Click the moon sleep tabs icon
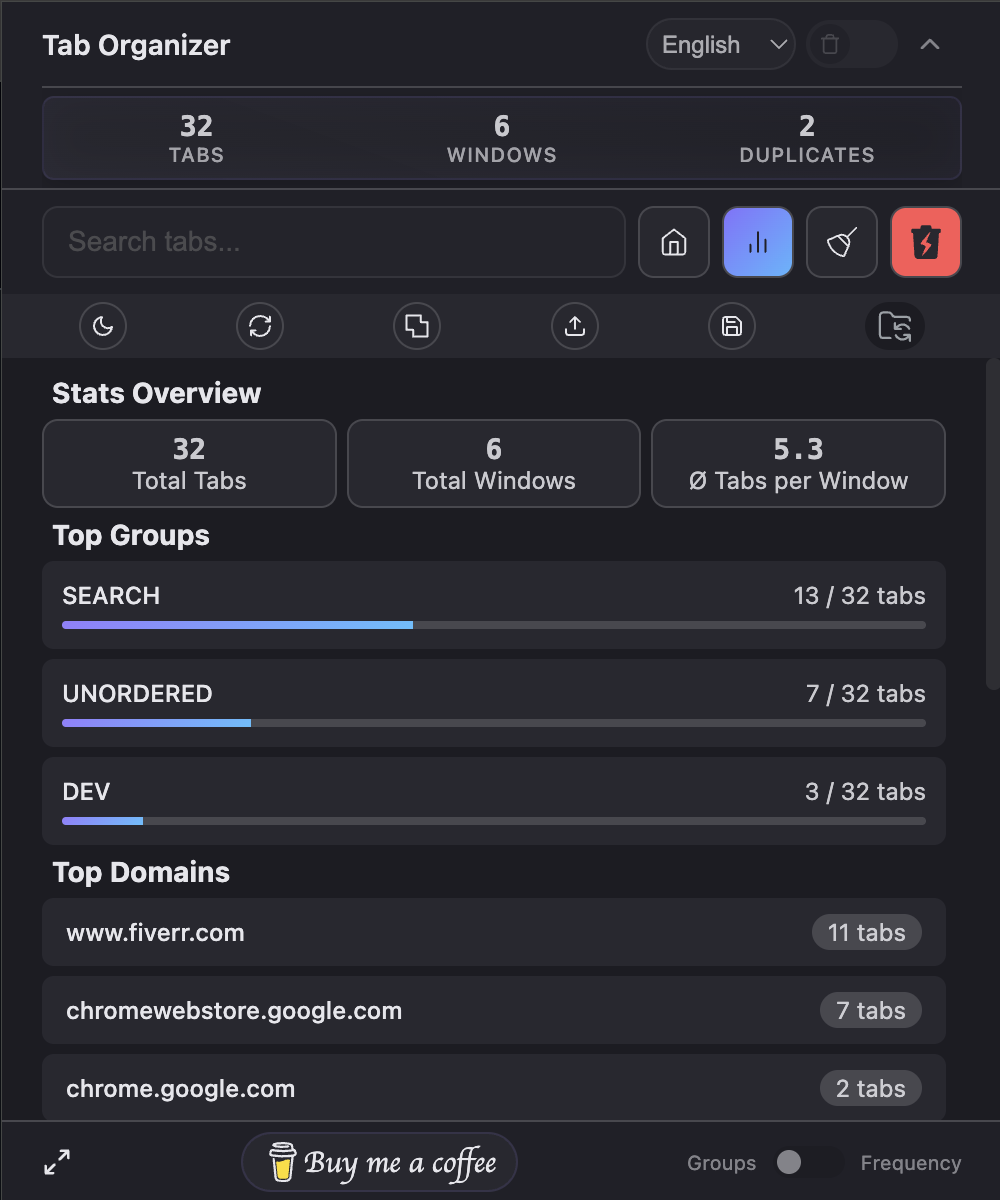Image resolution: width=1000 pixels, height=1200 pixels. click(102, 326)
